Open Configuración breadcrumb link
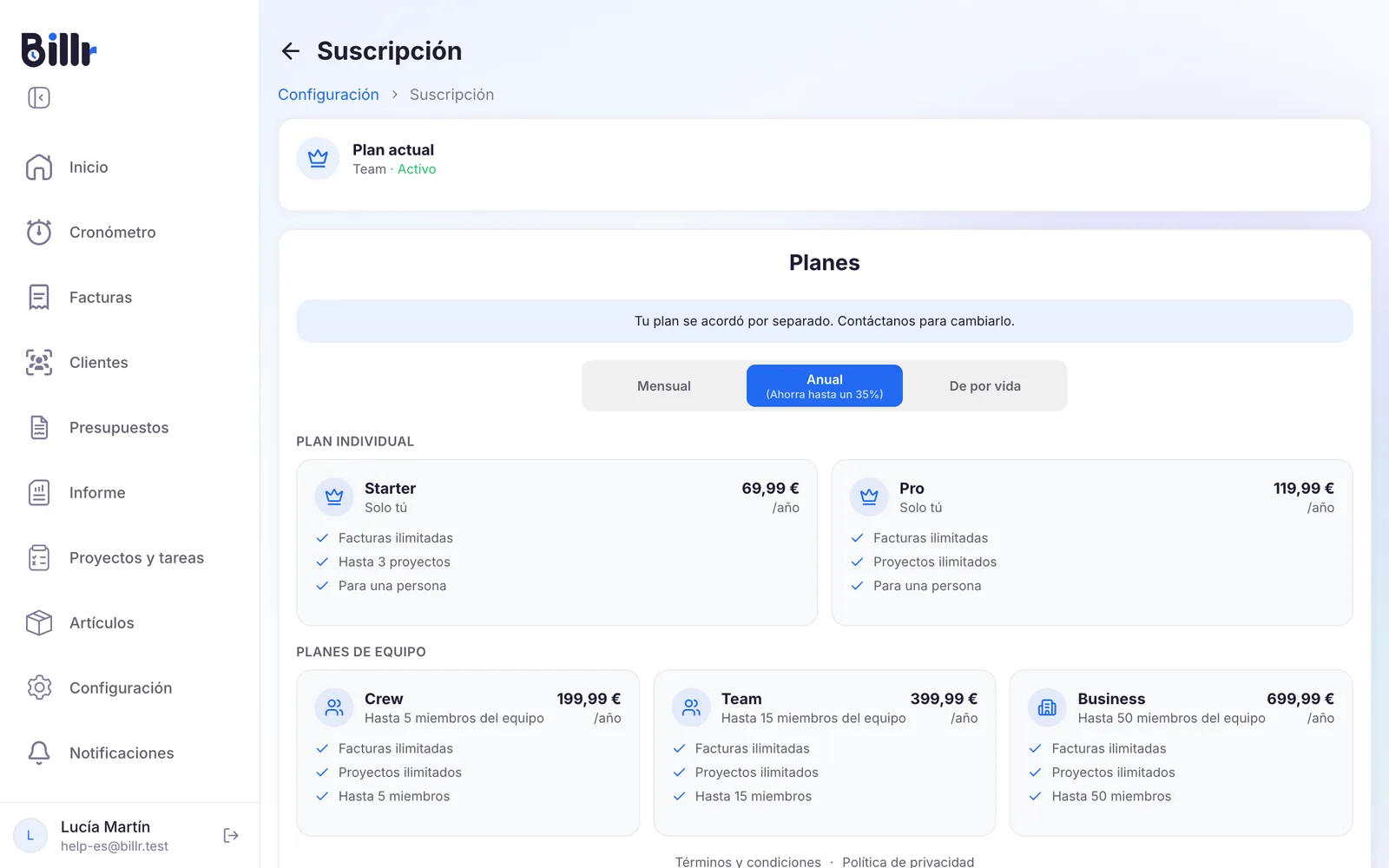The height and width of the screenshot is (868, 1389). tap(328, 95)
